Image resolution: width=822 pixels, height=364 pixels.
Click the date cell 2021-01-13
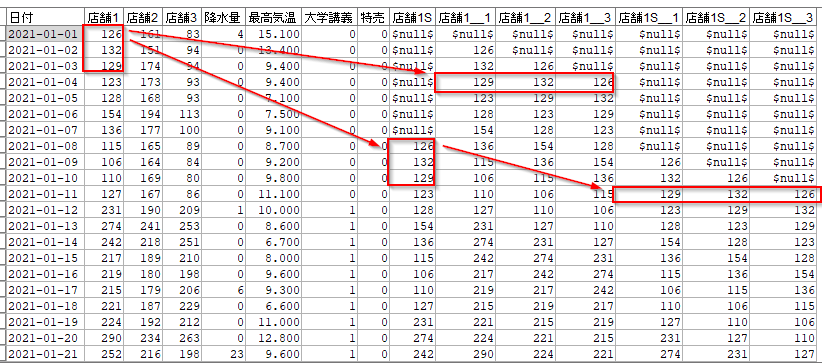(x=45, y=226)
